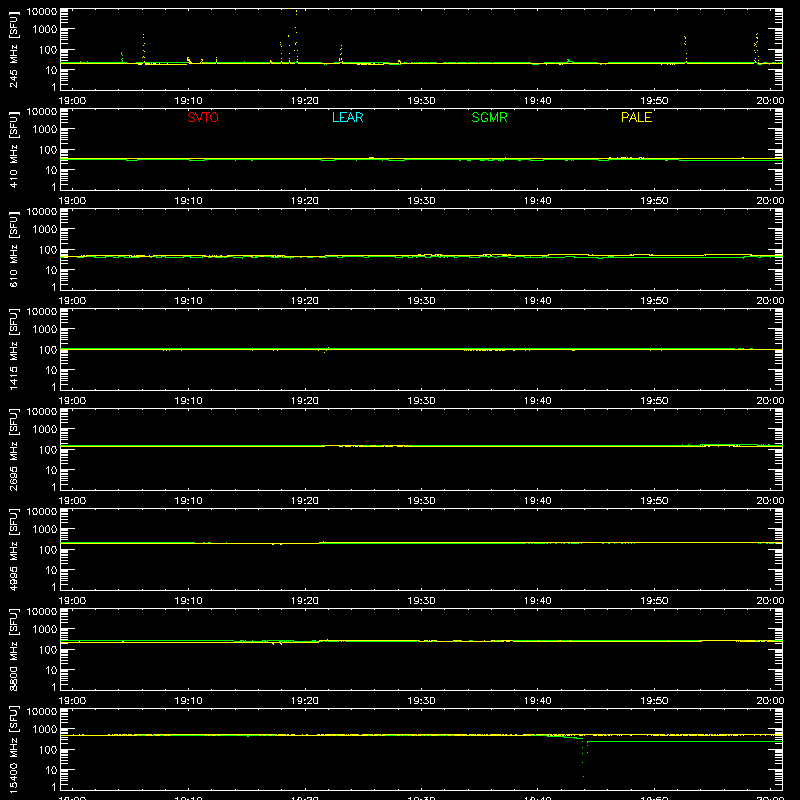Click 19:10 time label below 245 MHz plot
The image size is (800, 800).
188,101
